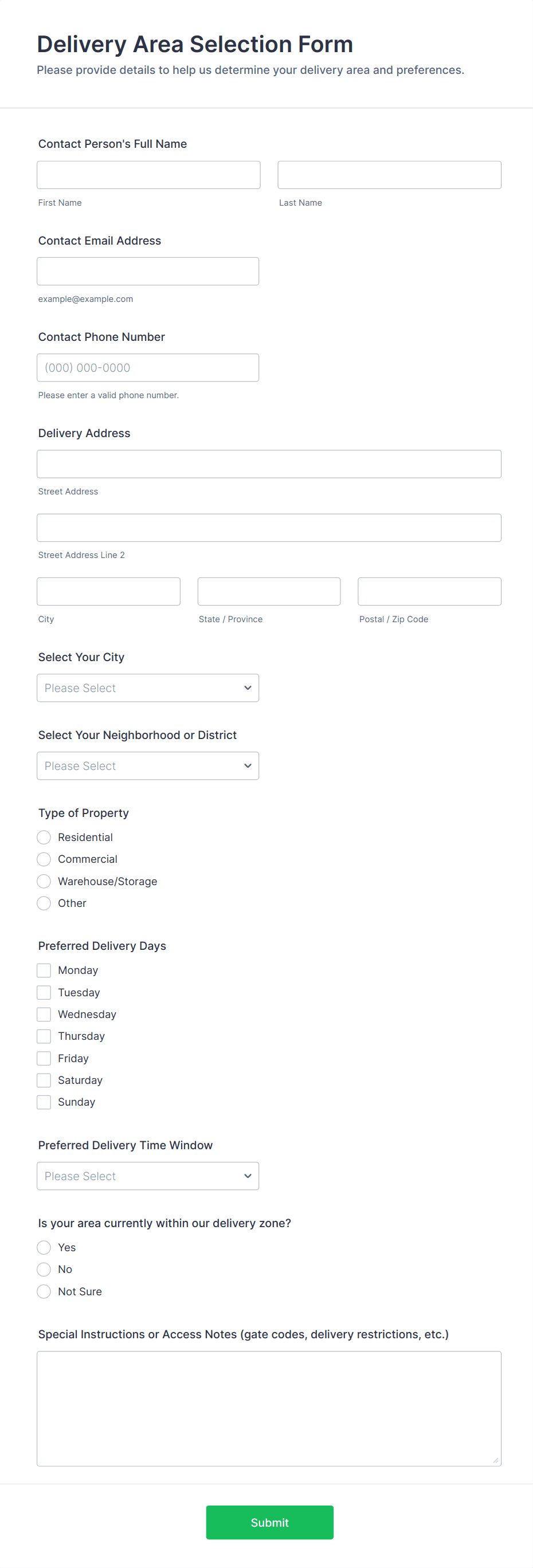Expand the Neighborhood or District dropdown
The image size is (533, 1568).
(x=147, y=766)
